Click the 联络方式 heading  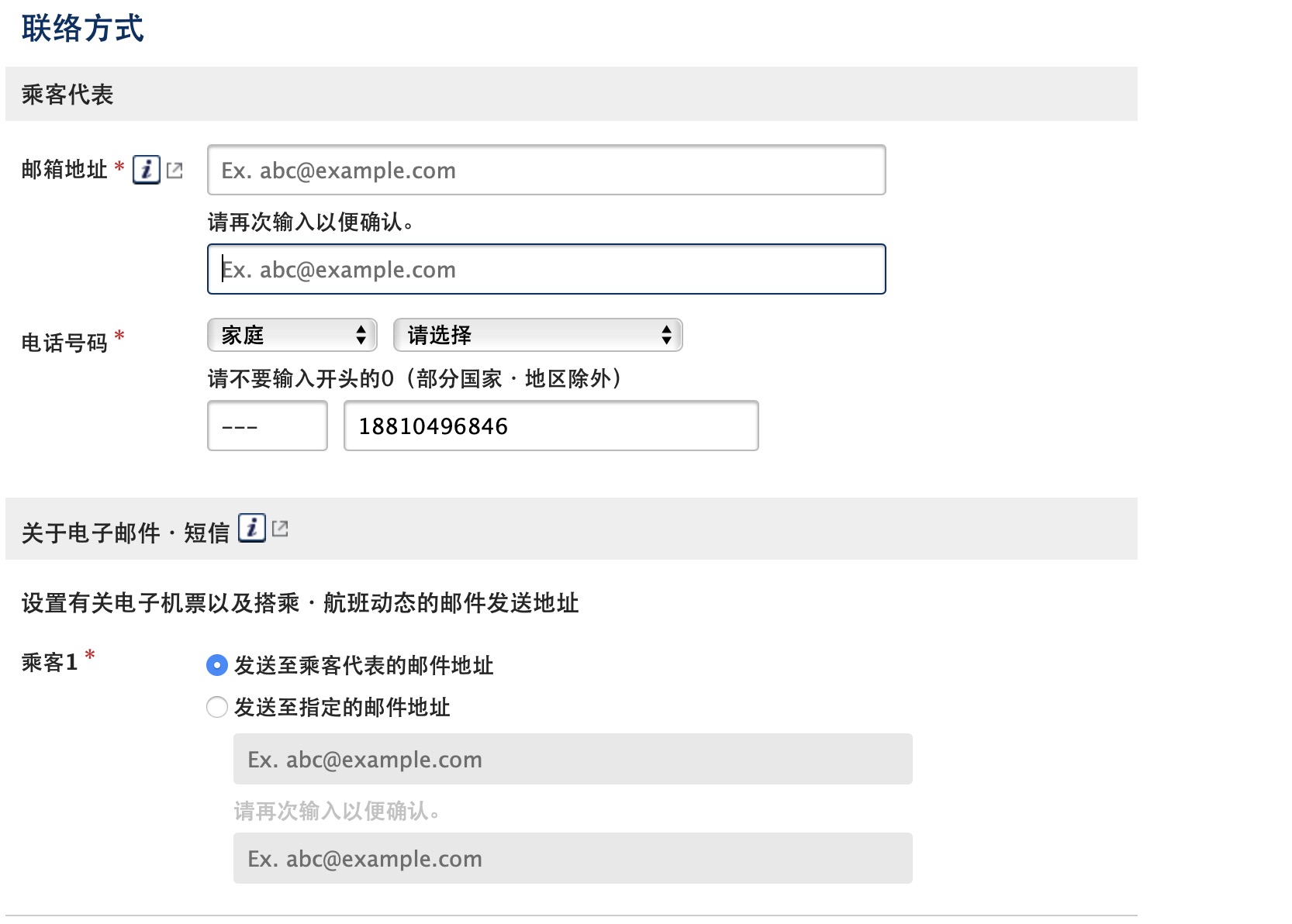(83, 29)
